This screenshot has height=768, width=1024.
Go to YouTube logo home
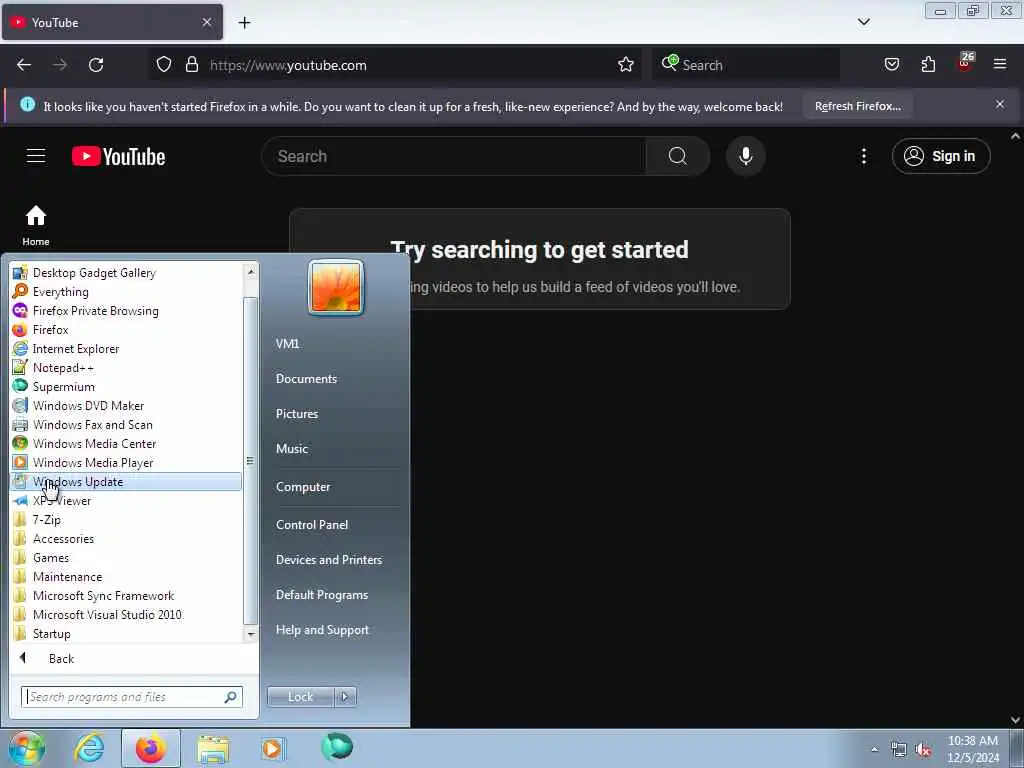click(118, 157)
